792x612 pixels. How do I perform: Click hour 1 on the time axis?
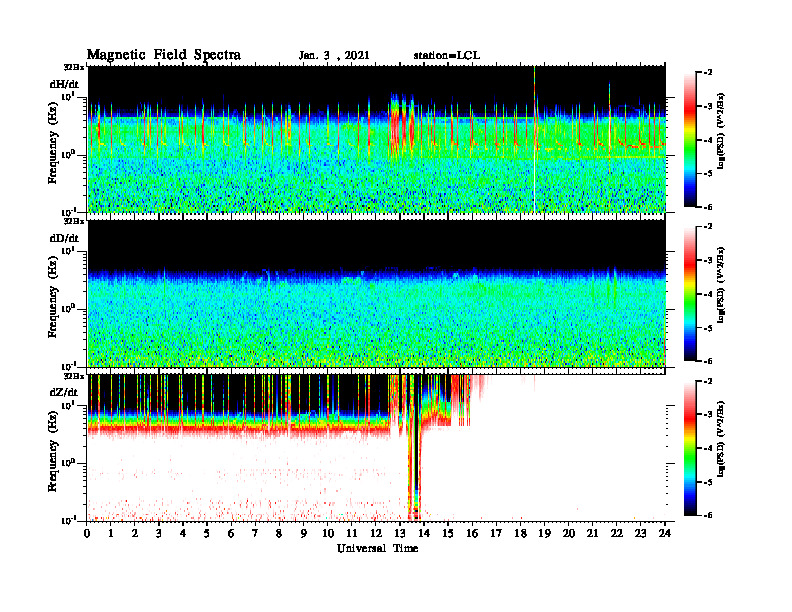coord(111,533)
